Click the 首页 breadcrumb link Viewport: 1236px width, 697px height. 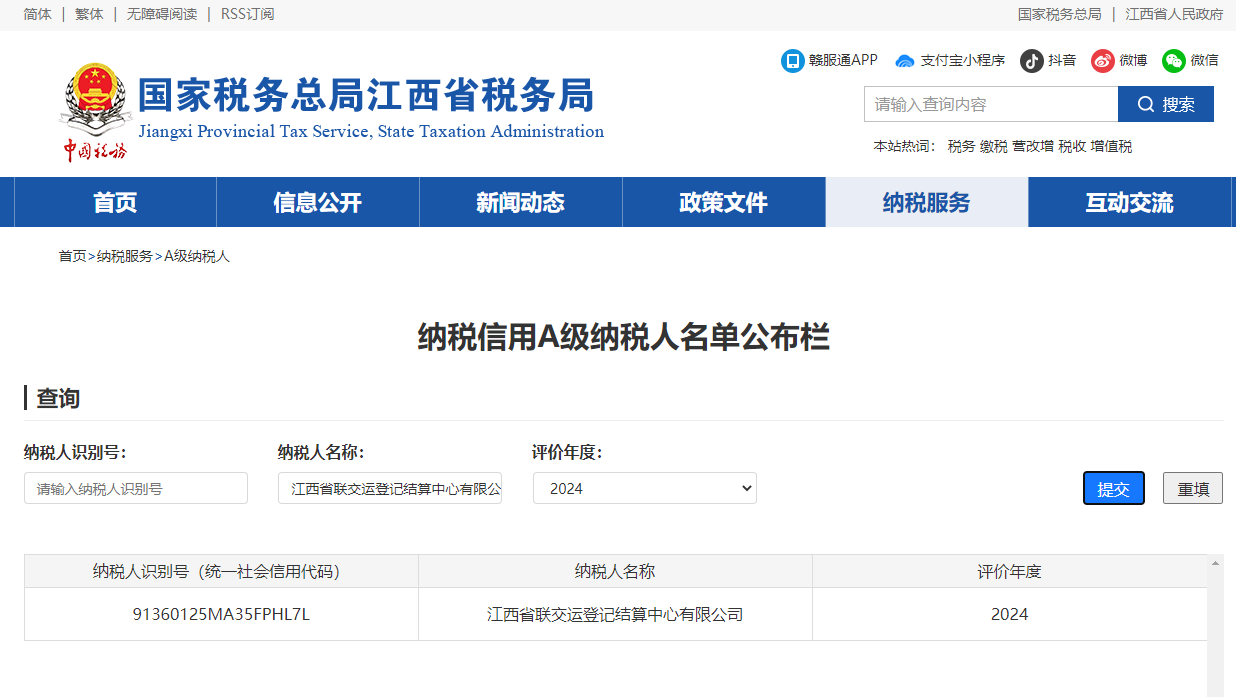point(72,257)
